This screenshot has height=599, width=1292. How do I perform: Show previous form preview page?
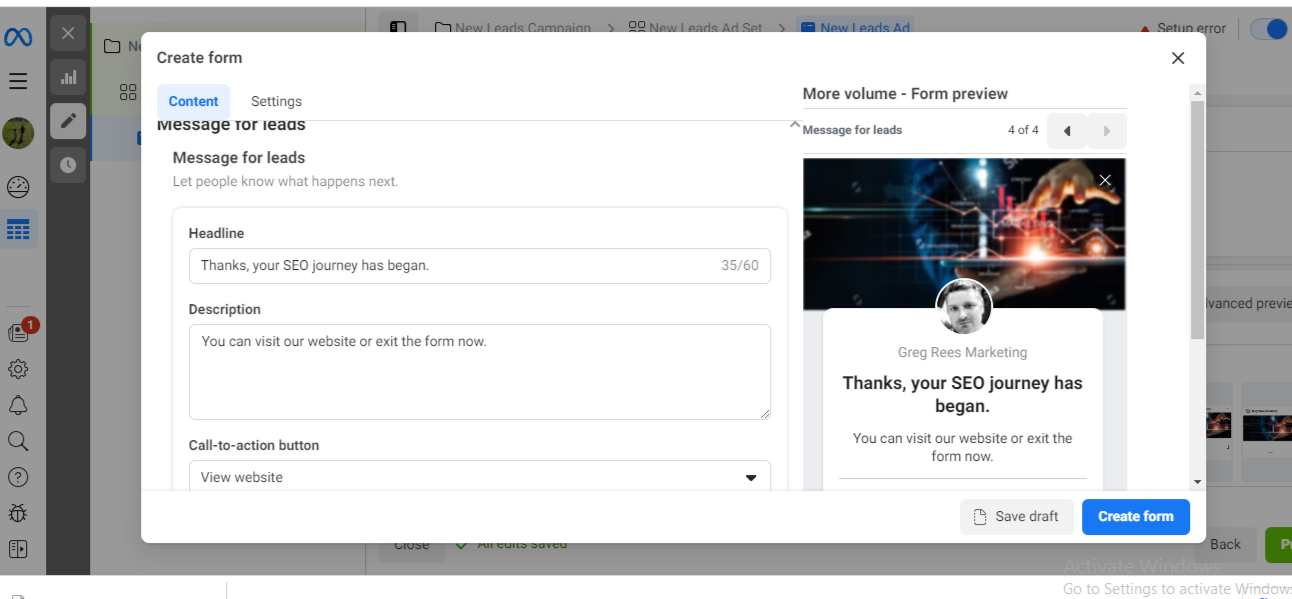[x=1067, y=131]
